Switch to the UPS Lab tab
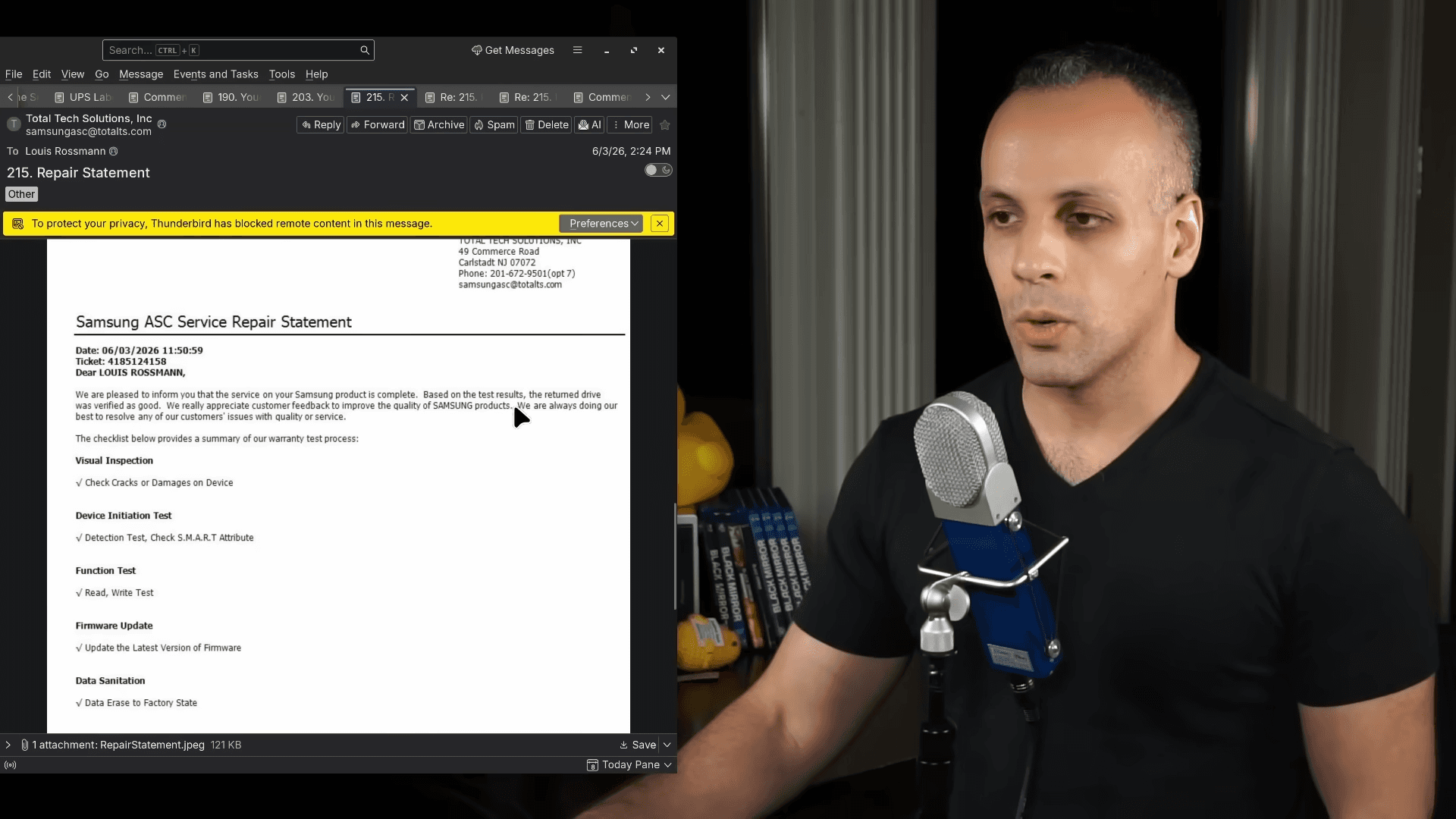 [83, 97]
